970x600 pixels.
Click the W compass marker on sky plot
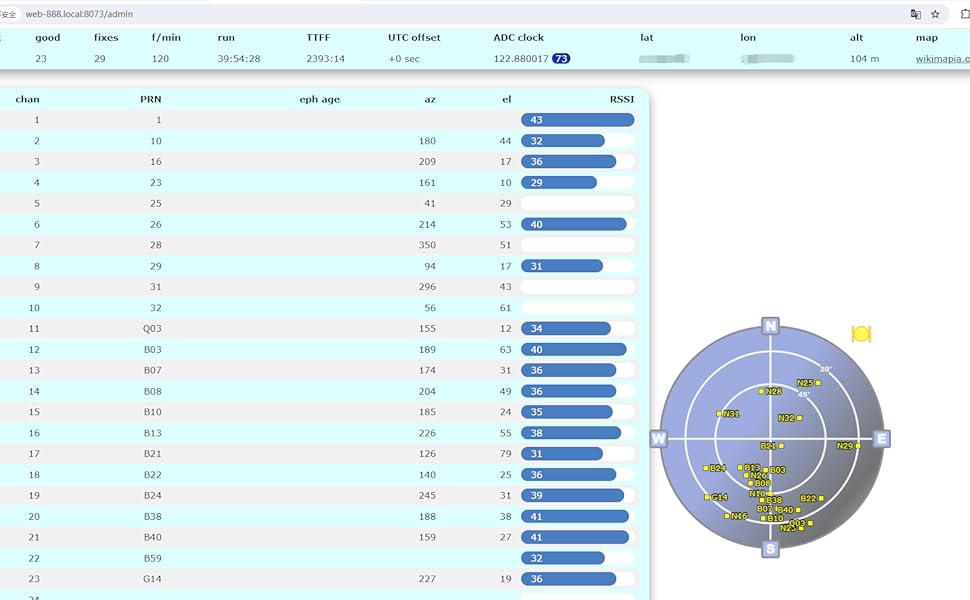click(x=658, y=439)
